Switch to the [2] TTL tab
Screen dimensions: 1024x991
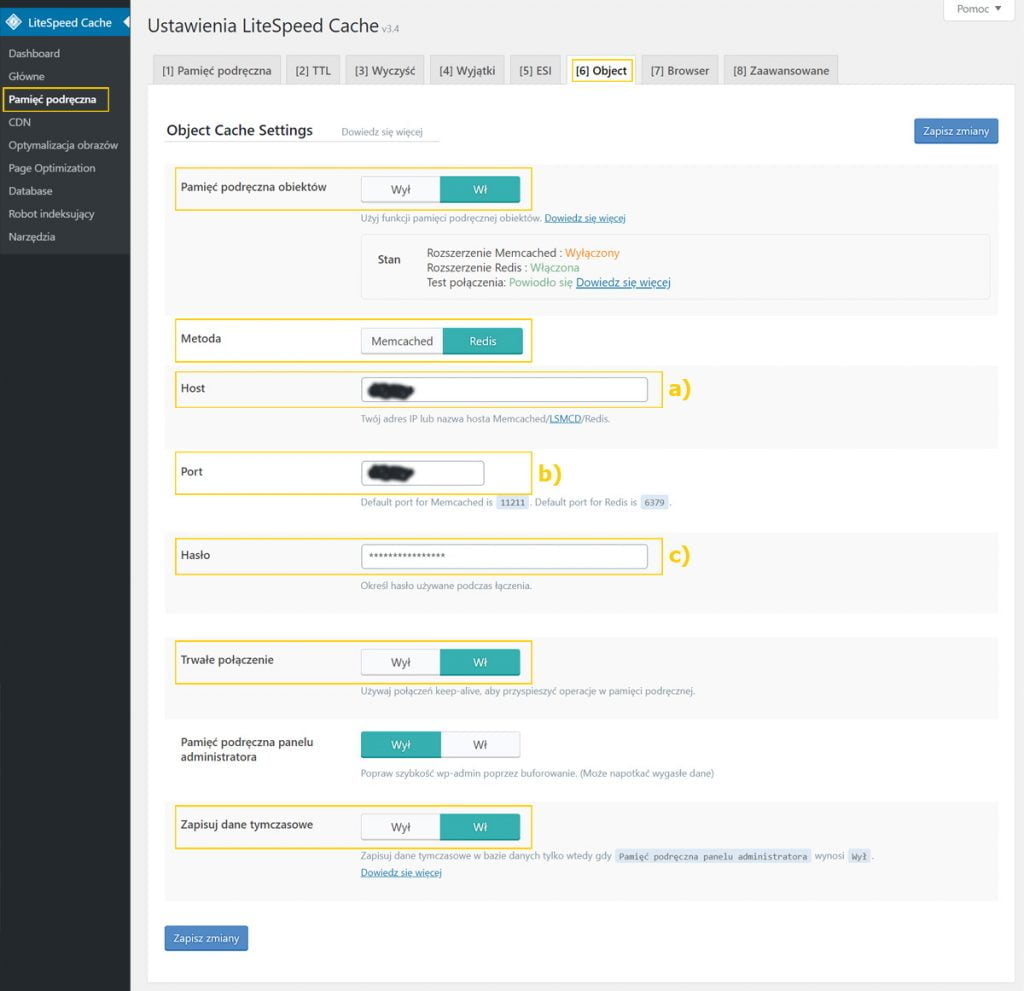coord(313,71)
